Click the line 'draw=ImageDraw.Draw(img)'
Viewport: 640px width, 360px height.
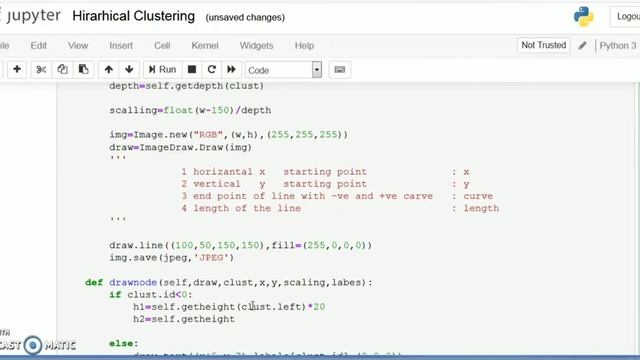pyautogui.click(x=180, y=147)
